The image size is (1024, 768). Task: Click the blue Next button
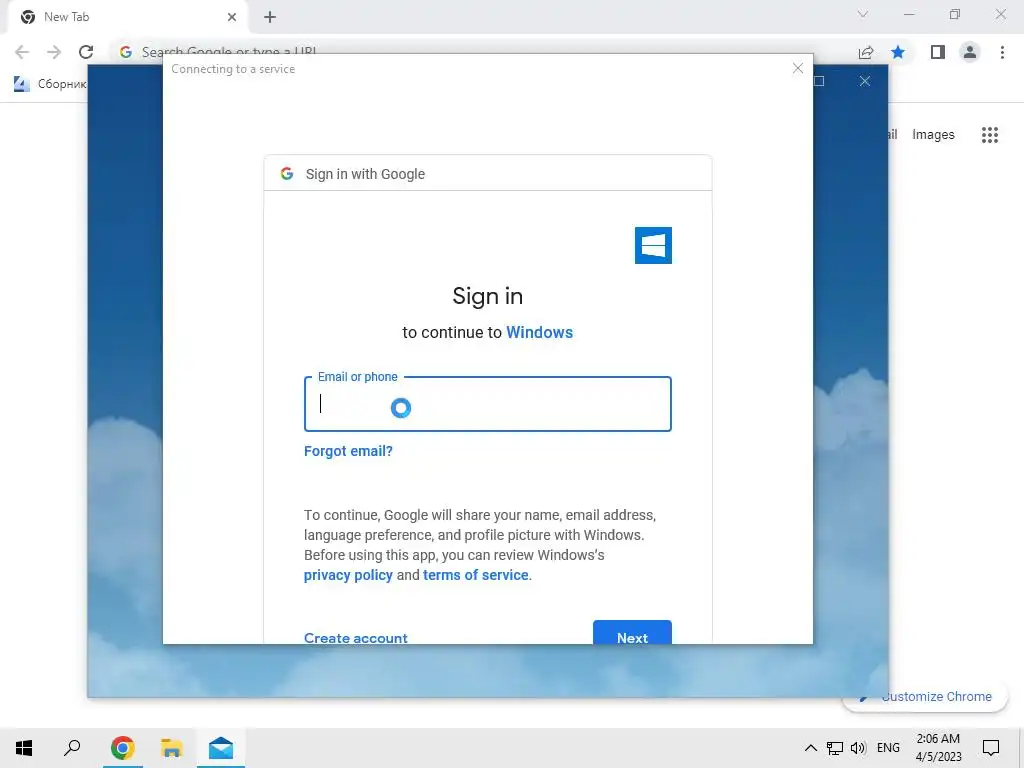[632, 632]
